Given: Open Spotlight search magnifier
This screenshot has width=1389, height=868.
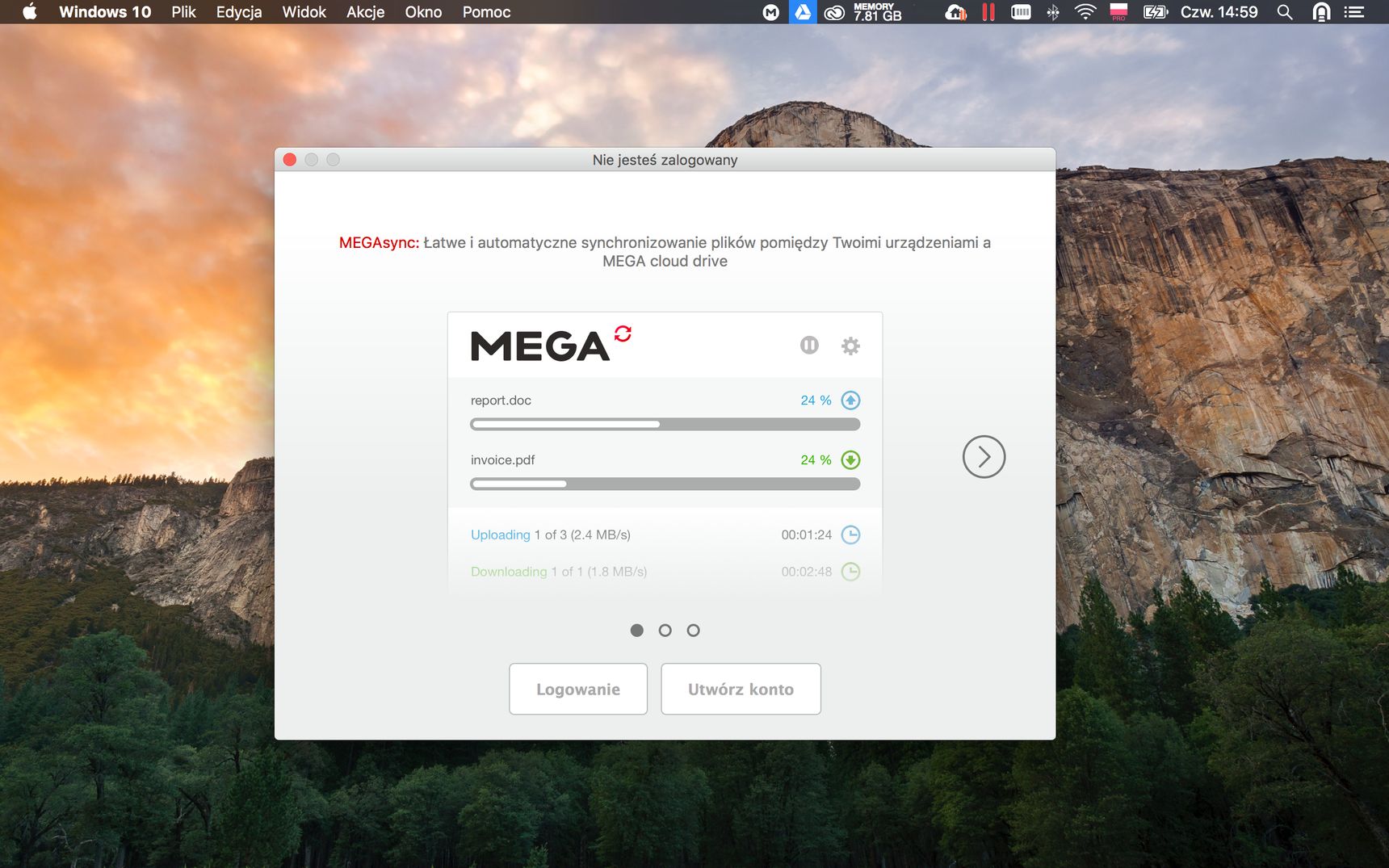Looking at the screenshot, I should click(1285, 12).
